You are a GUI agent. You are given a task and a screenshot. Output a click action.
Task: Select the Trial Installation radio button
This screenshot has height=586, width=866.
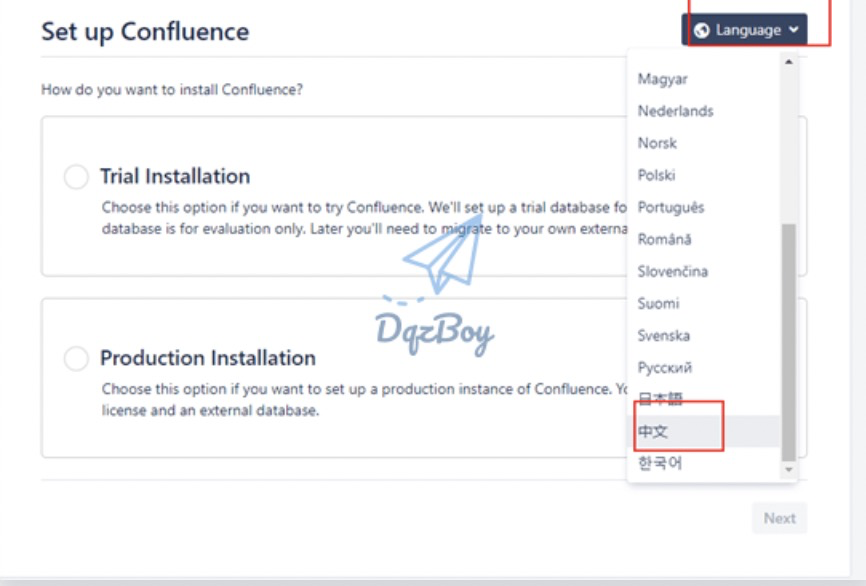pyautogui.click(x=76, y=177)
